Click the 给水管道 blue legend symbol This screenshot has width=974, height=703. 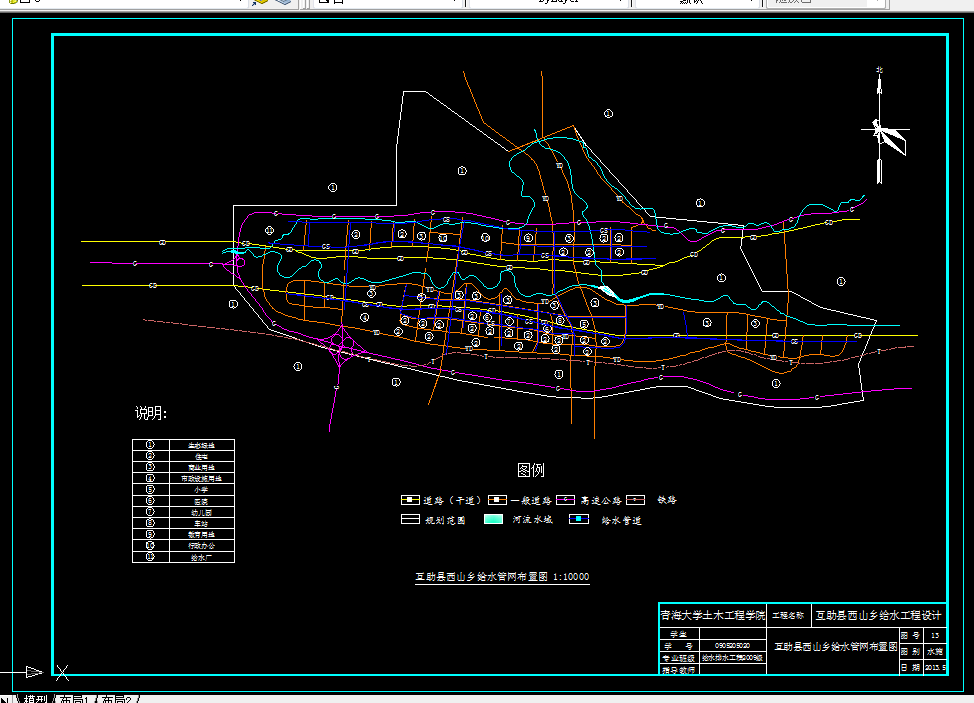click(x=579, y=519)
